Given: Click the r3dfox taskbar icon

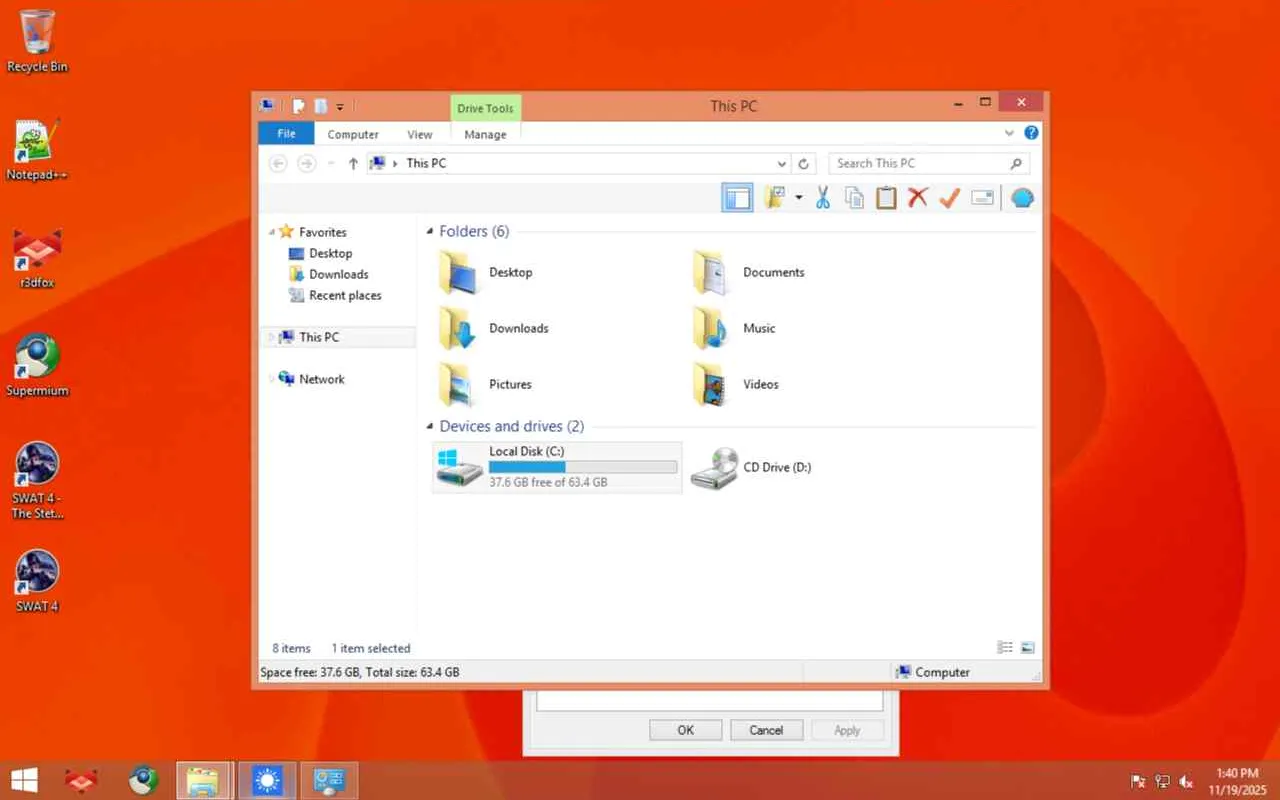Looking at the screenshot, I should pyautogui.click(x=81, y=780).
